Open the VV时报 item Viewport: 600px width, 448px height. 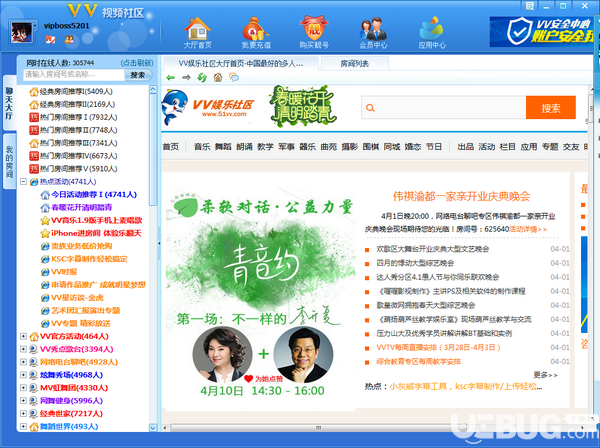(59, 272)
